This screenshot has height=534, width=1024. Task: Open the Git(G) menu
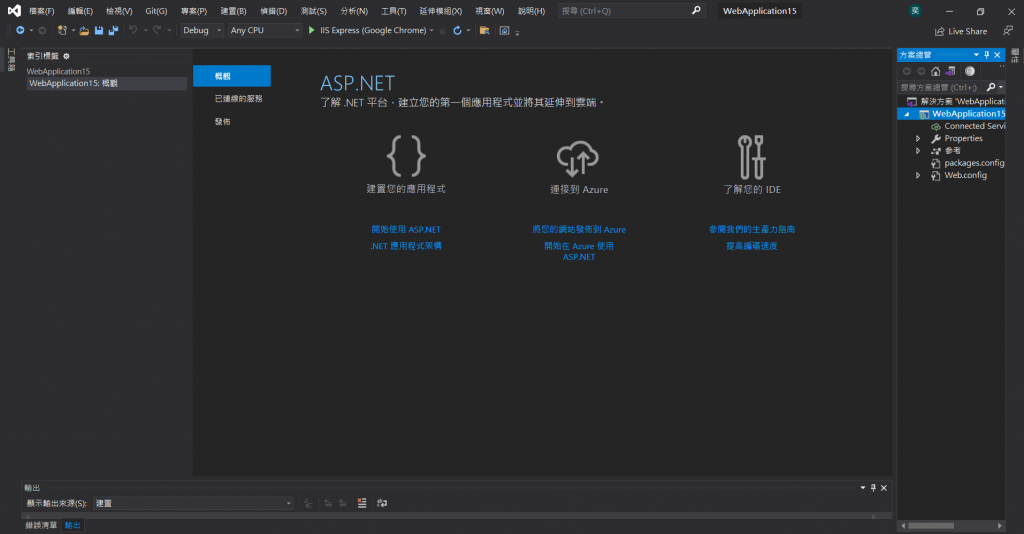click(x=156, y=11)
